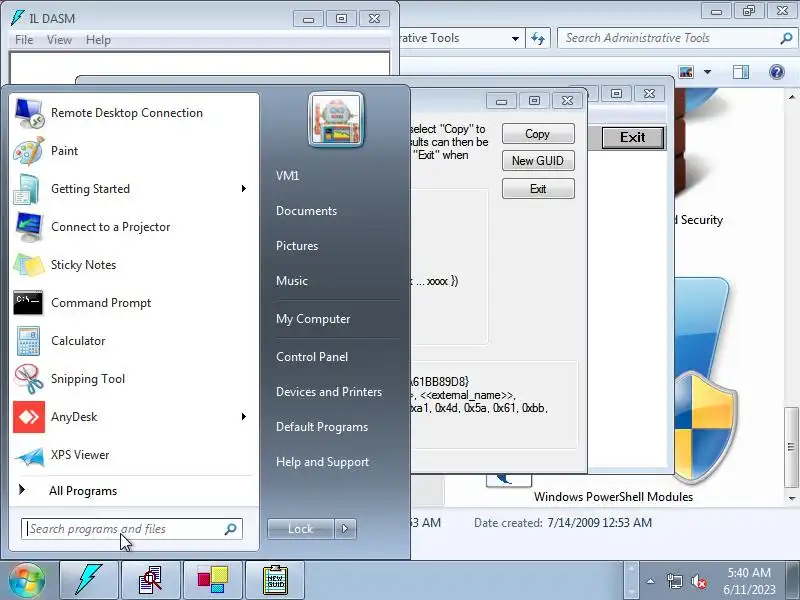800x600 pixels.
Task: Change view icon in Administrative Tools toolbar
Action: [686, 72]
